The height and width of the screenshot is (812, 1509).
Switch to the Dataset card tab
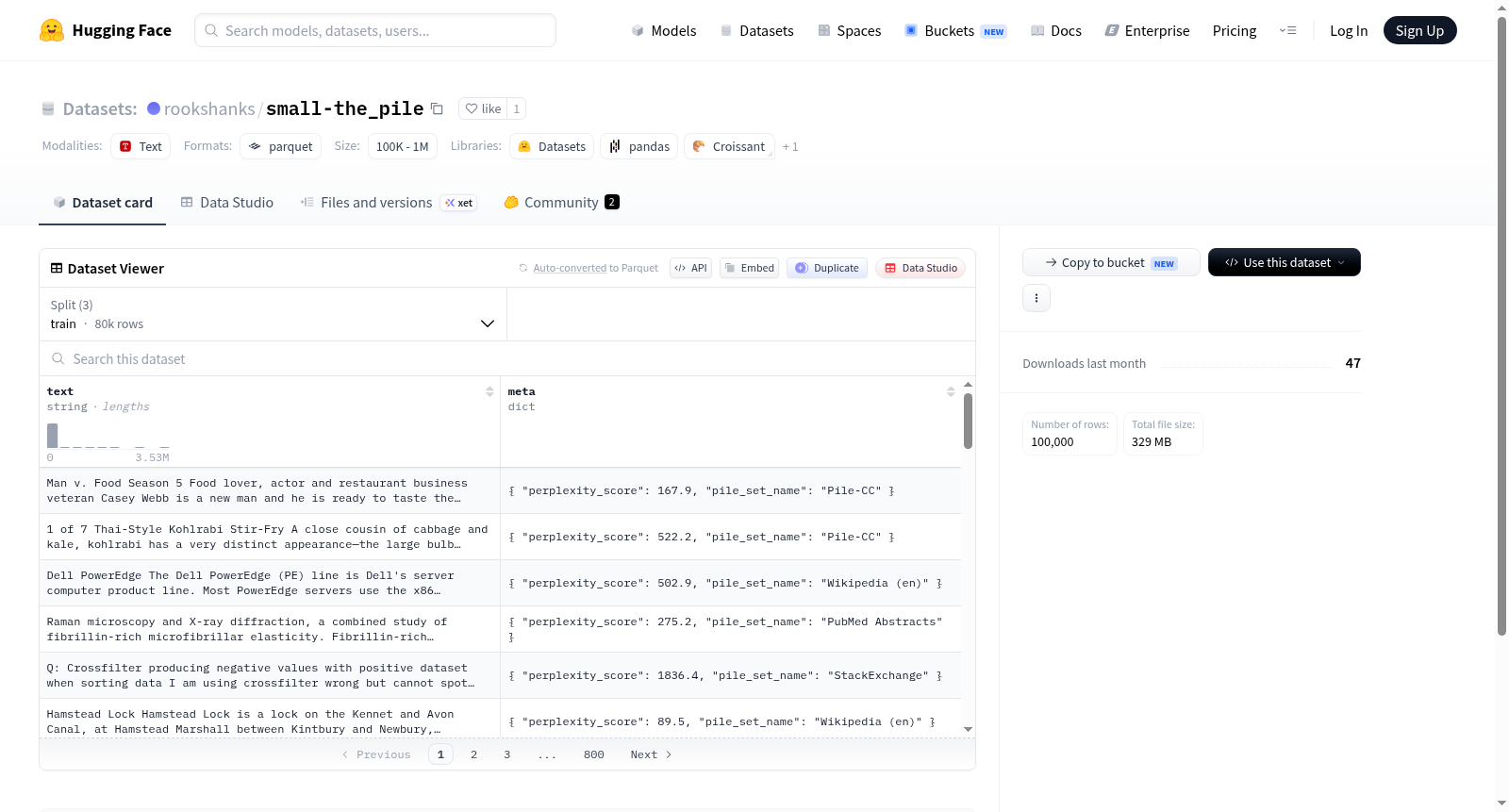[x=102, y=202]
